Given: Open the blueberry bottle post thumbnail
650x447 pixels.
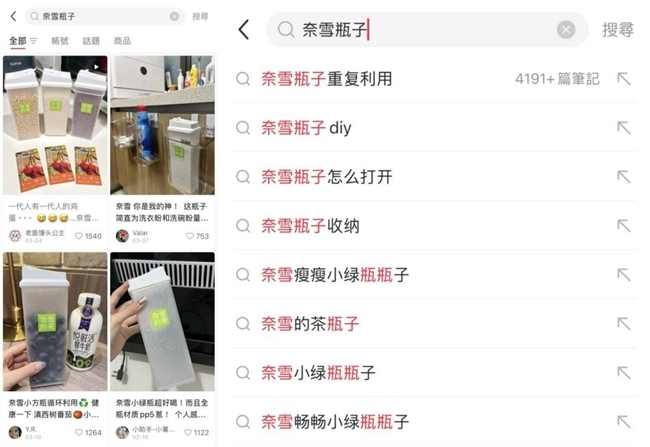Looking at the screenshot, I should (55, 322).
